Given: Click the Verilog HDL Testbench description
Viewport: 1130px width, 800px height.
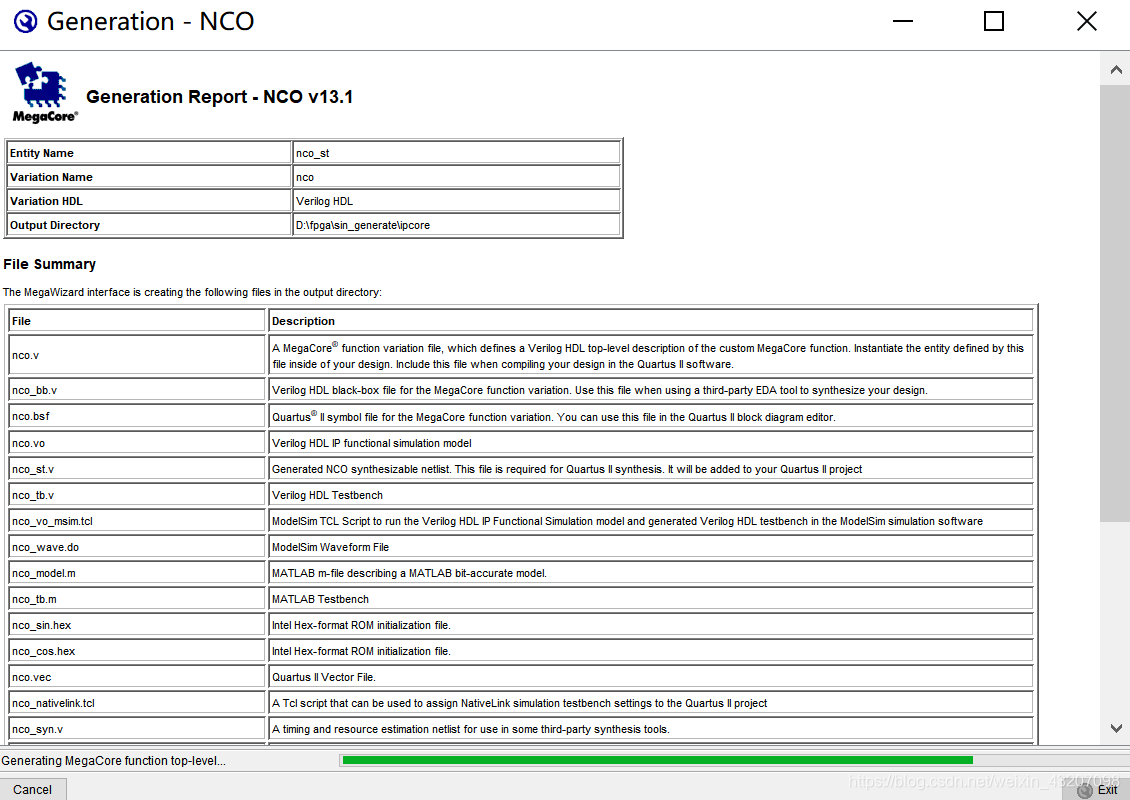Looking at the screenshot, I should (327, 495).
